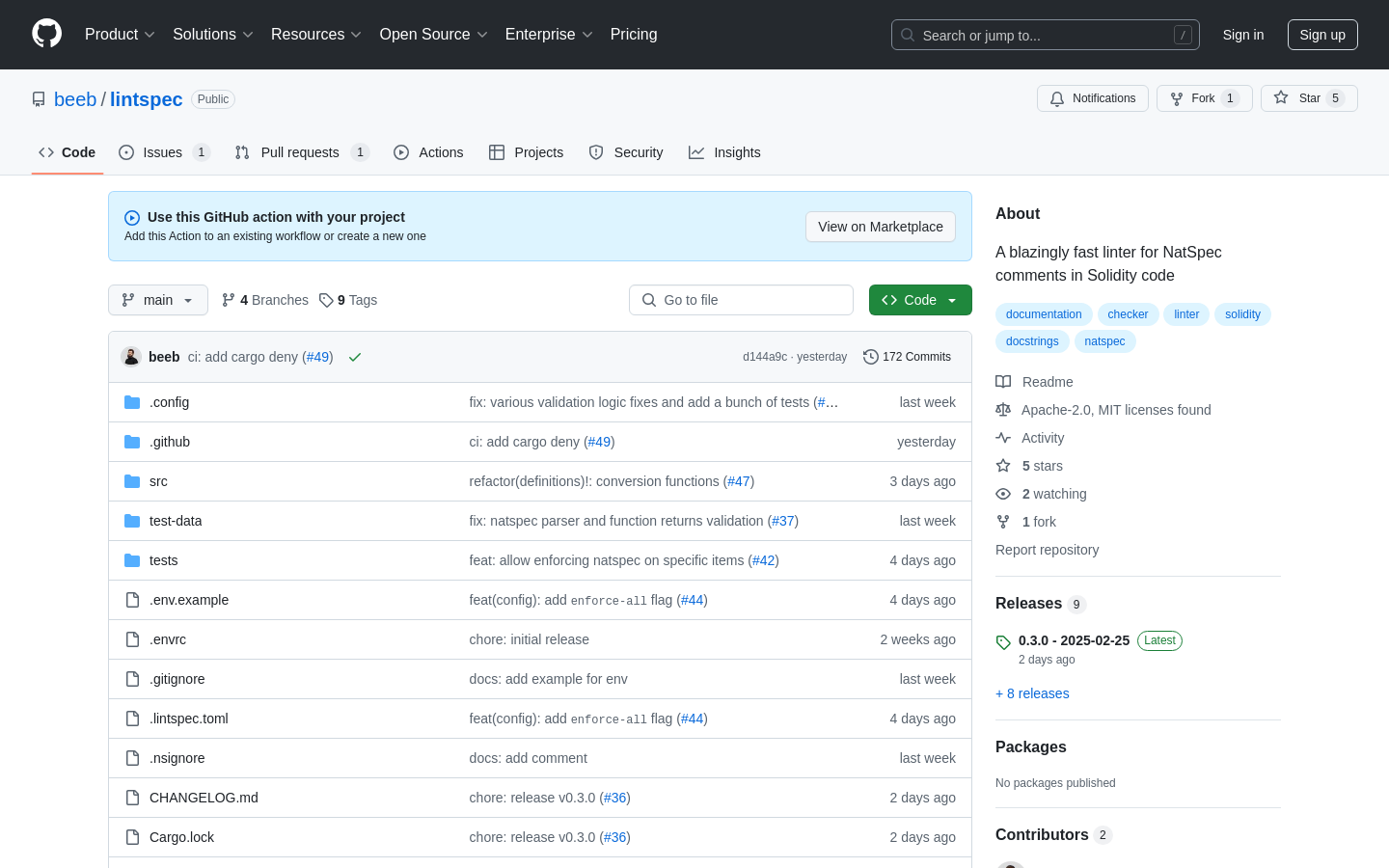Expand the Open Source menu
This screenshot has height=868, width=1389.
[434, 35]
